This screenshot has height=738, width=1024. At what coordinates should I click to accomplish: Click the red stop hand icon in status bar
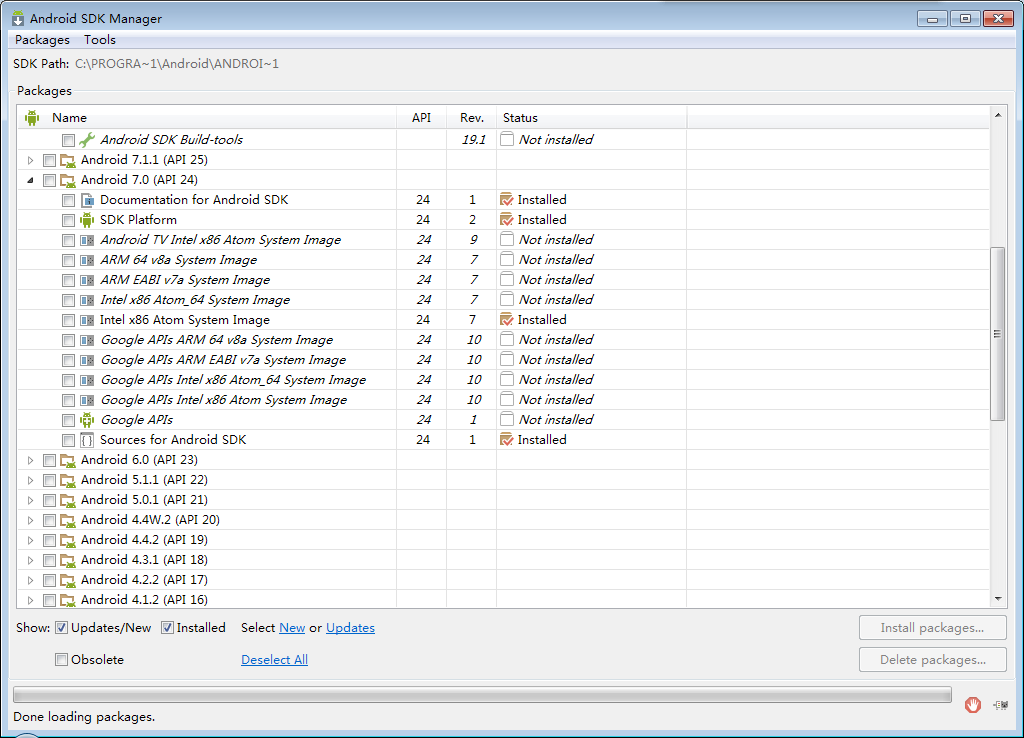click(x=972, y=705)
